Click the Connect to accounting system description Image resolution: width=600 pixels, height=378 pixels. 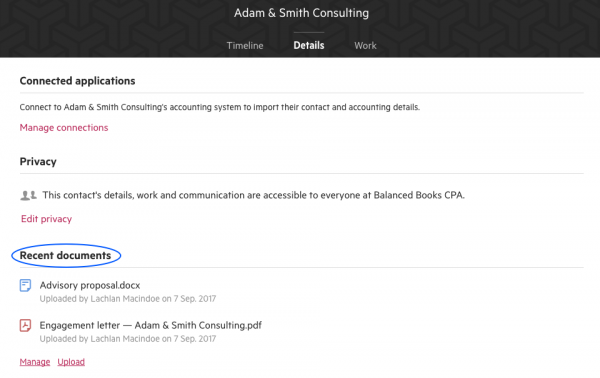(x=220, y=107)
